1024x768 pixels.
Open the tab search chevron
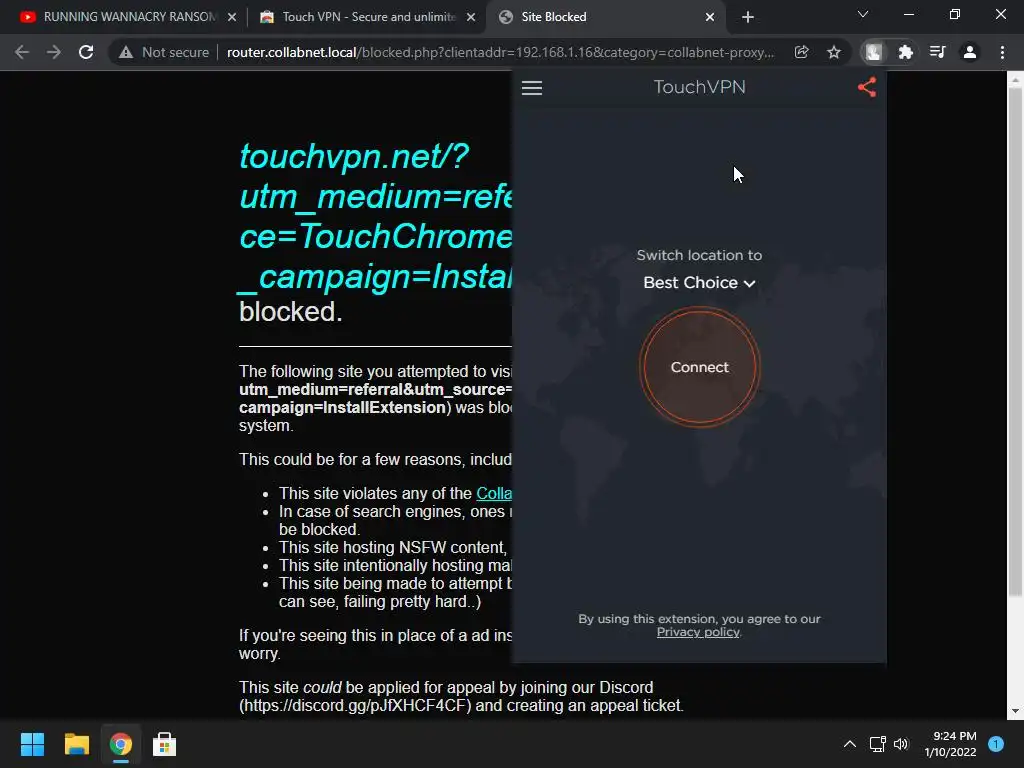pos(863,14)
